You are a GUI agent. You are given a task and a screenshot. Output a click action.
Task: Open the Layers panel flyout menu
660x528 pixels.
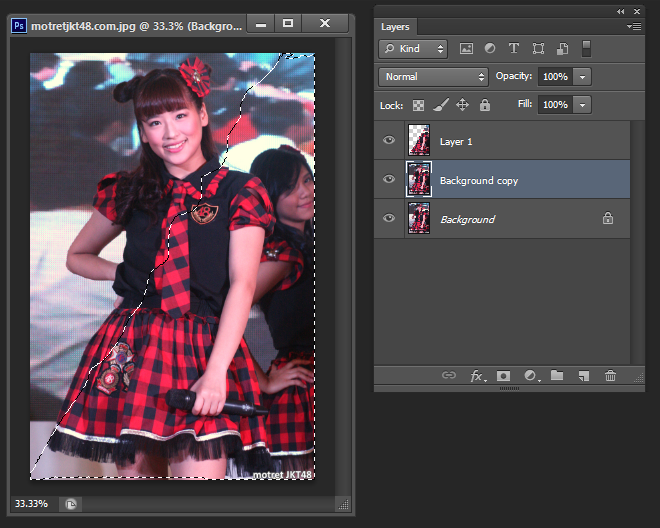634,27
